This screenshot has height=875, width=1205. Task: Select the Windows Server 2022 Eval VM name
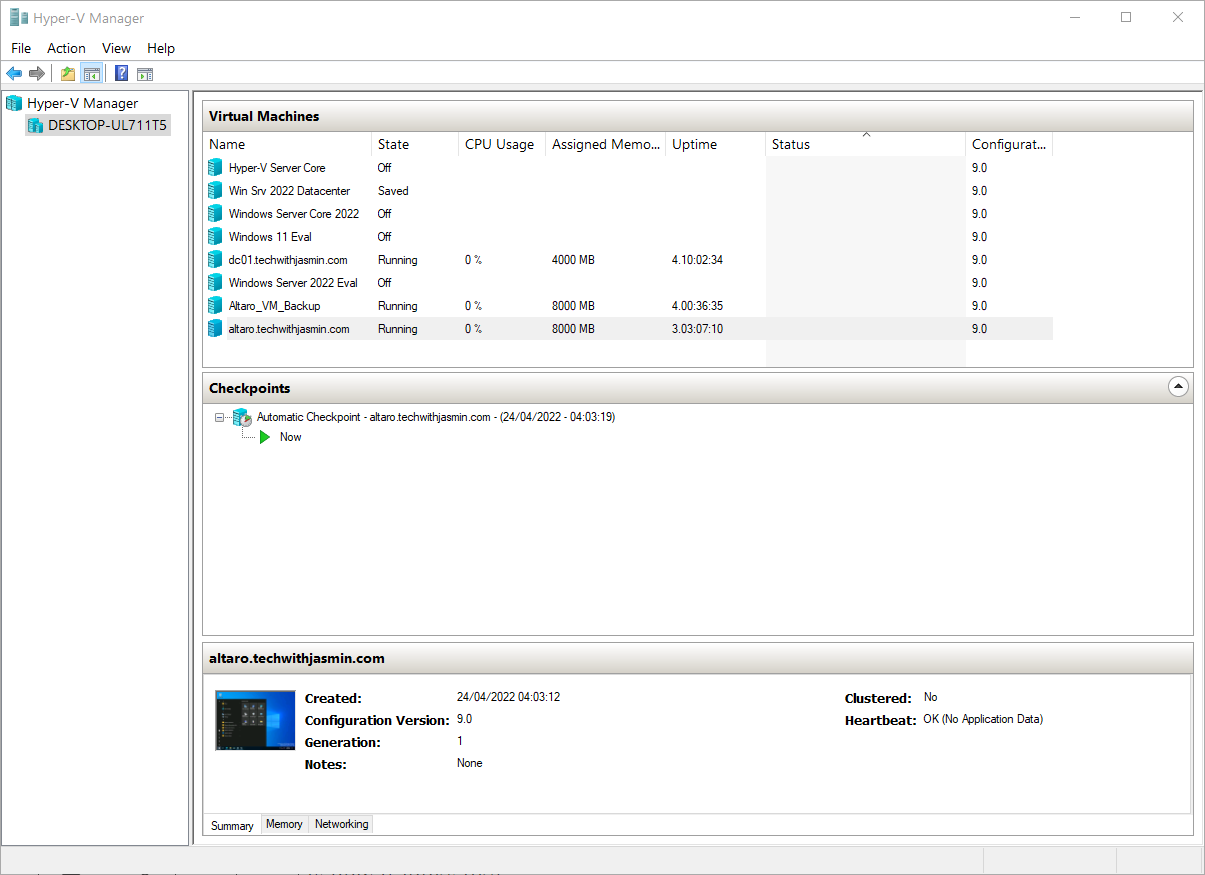pos(293,283)
